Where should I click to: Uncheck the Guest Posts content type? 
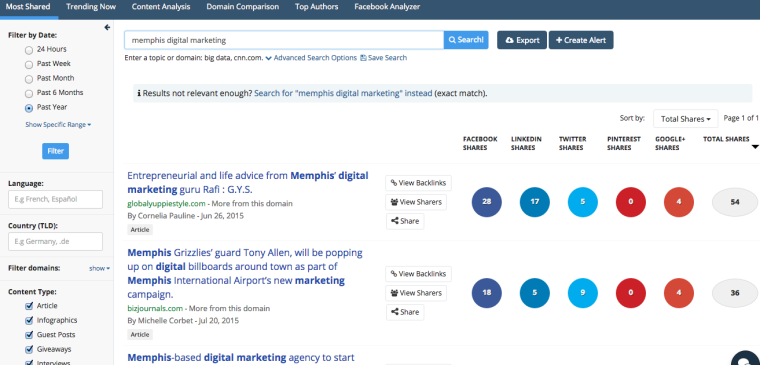tap(29, 335)
